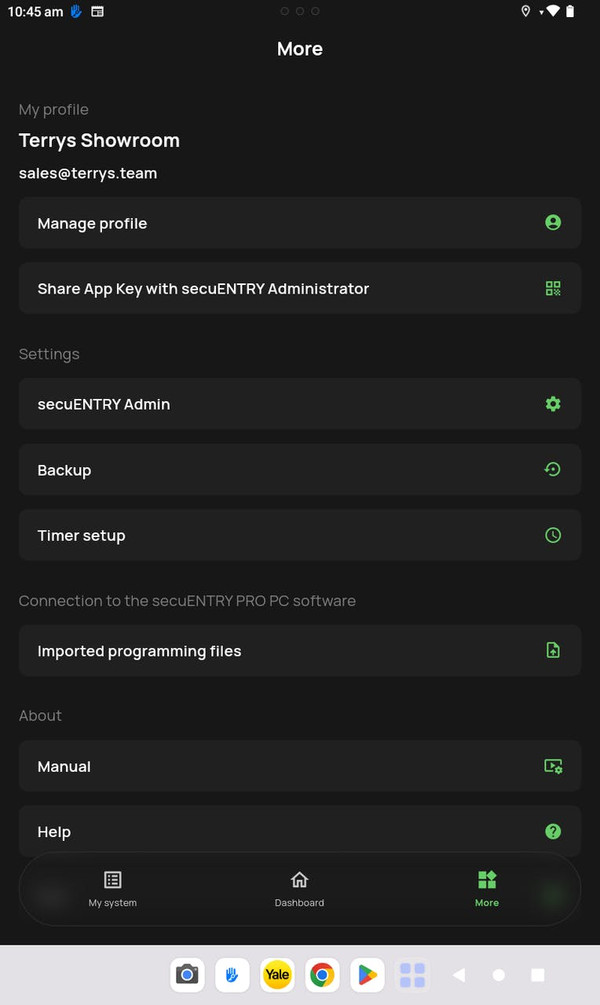Switch to Dashboard tab
600x1005 pixels.
coord(299,889)
